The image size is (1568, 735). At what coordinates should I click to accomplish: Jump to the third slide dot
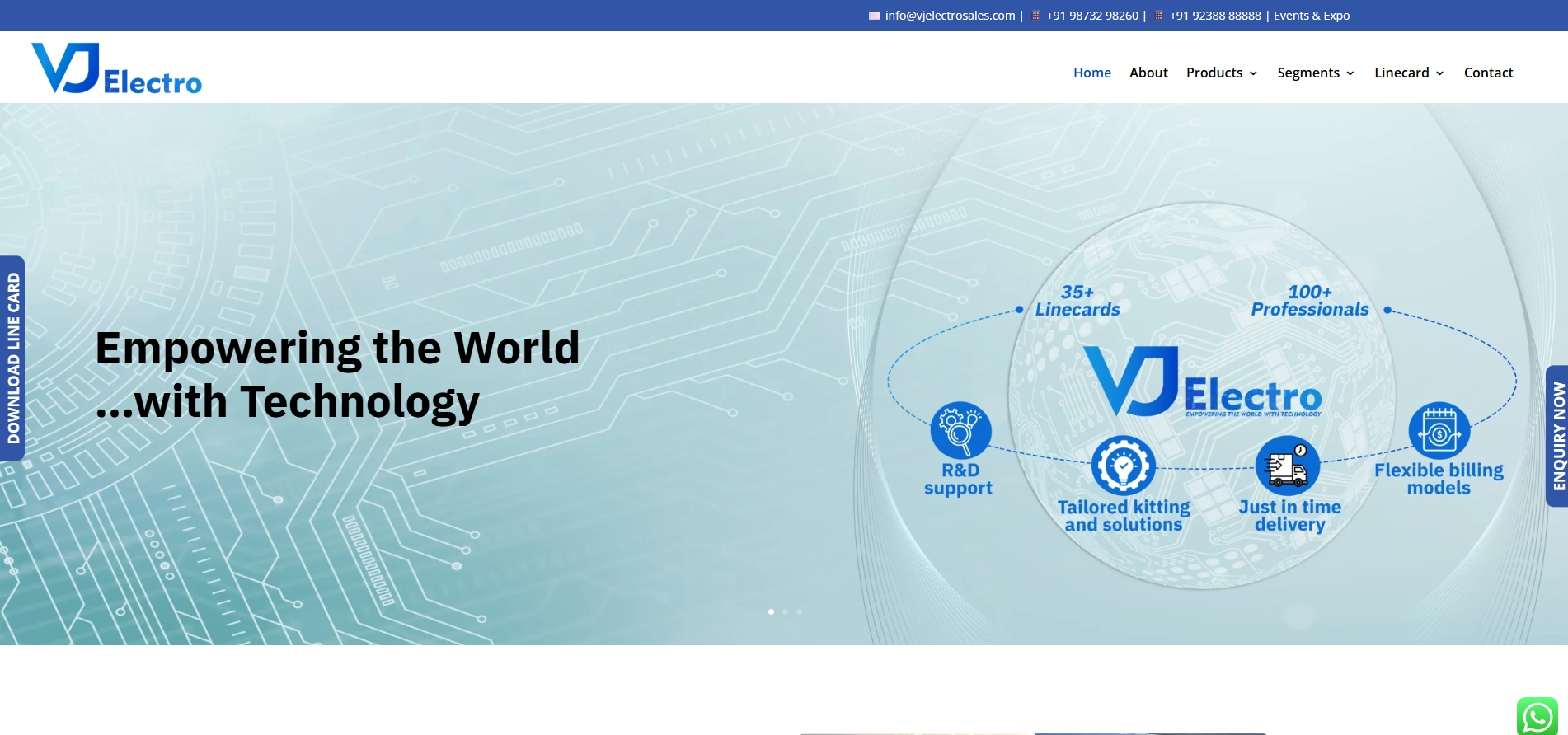pos(799,611)
